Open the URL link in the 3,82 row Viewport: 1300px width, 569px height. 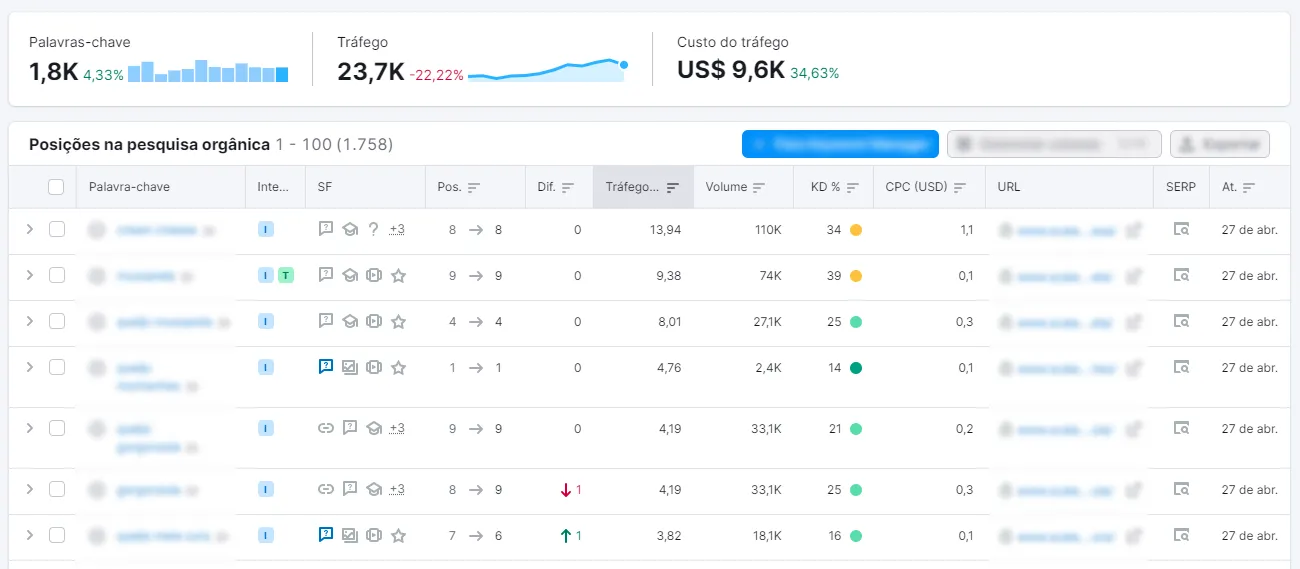(1066, 536)
